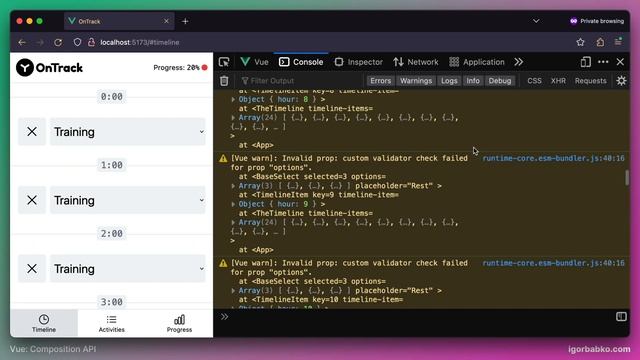This screenshot has width=640, height=360.
Task: Expand the Object { hour: 8 } entry
Action: [233, 99]
